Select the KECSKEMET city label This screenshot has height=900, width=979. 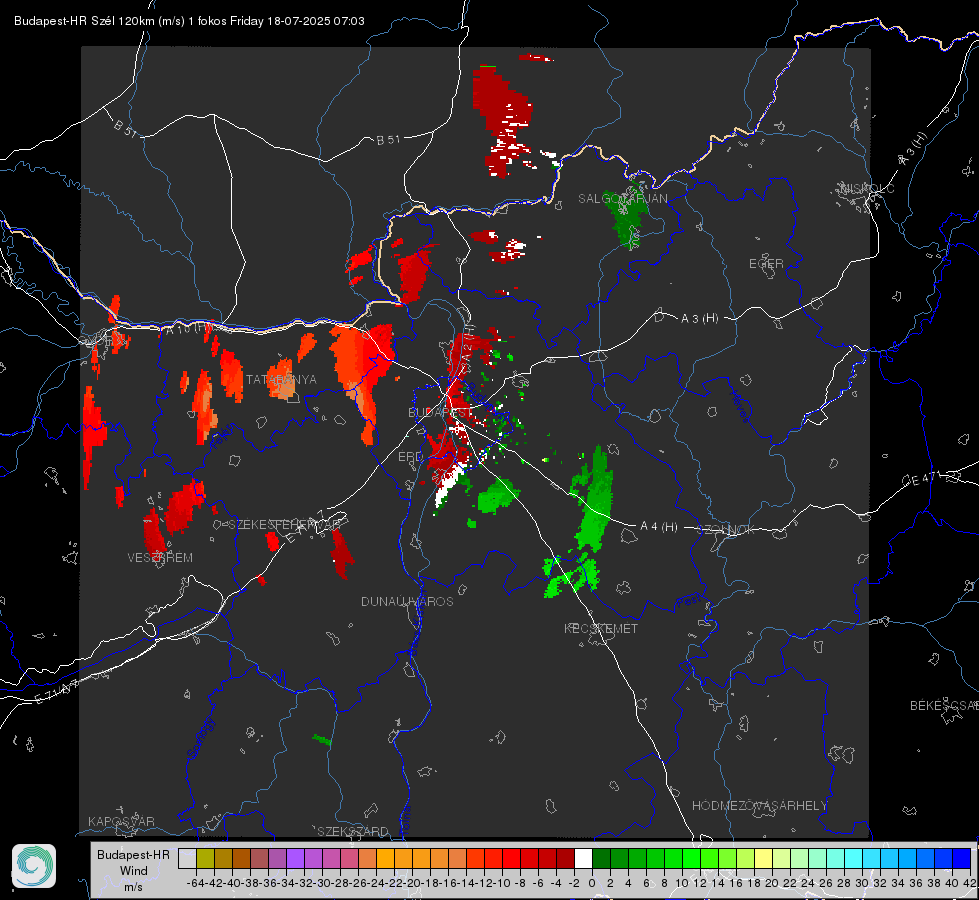pos(601,628)
